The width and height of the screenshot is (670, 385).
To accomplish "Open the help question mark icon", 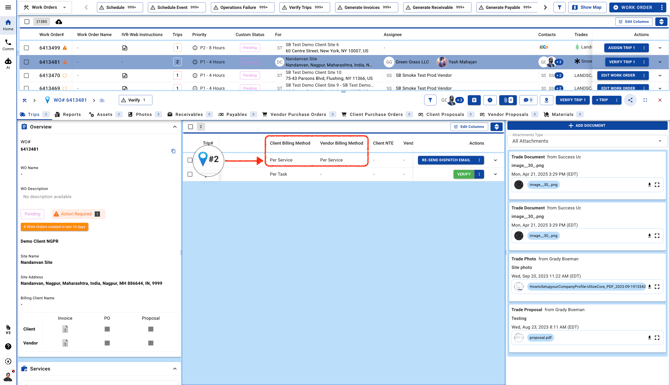I will [x=8, y=346].
